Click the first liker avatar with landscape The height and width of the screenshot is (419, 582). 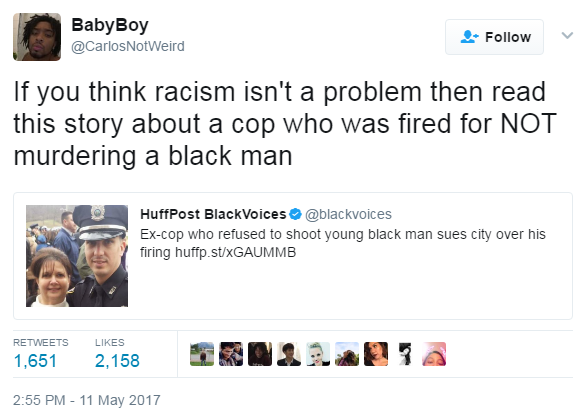(202, 354)
